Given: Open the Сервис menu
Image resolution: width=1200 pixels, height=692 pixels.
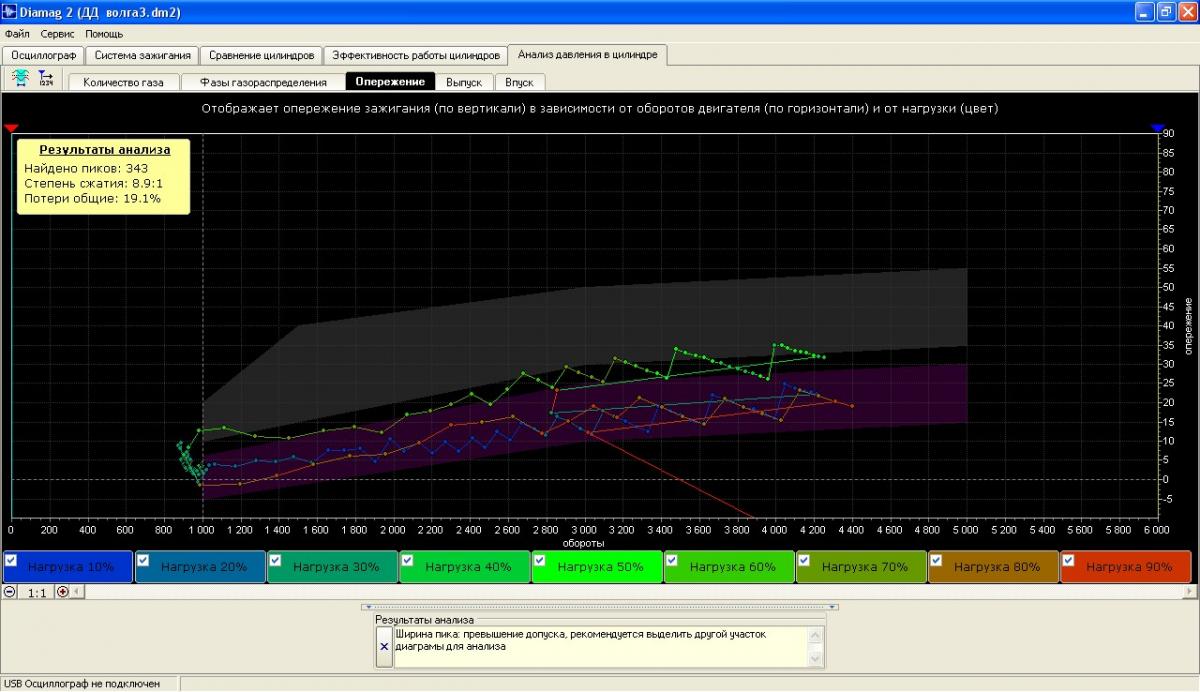Looking at the screenshot, I should 58,34.
